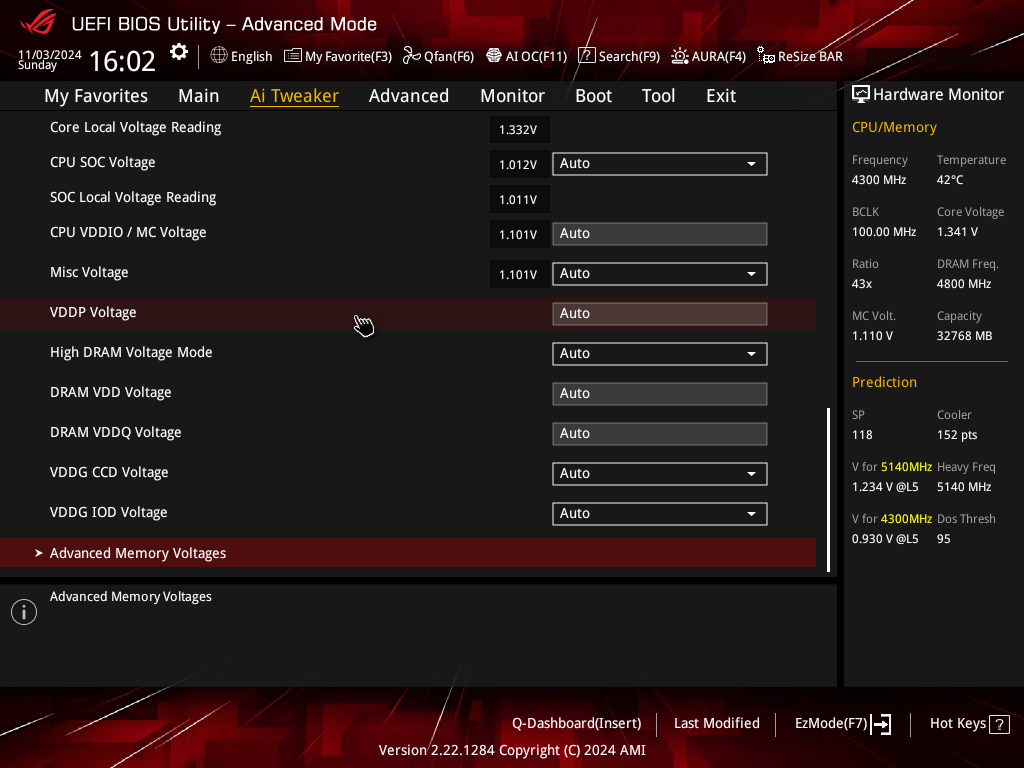Switch to Main tab
Viewport: 1024px width, 768px height.
point(199,96)
